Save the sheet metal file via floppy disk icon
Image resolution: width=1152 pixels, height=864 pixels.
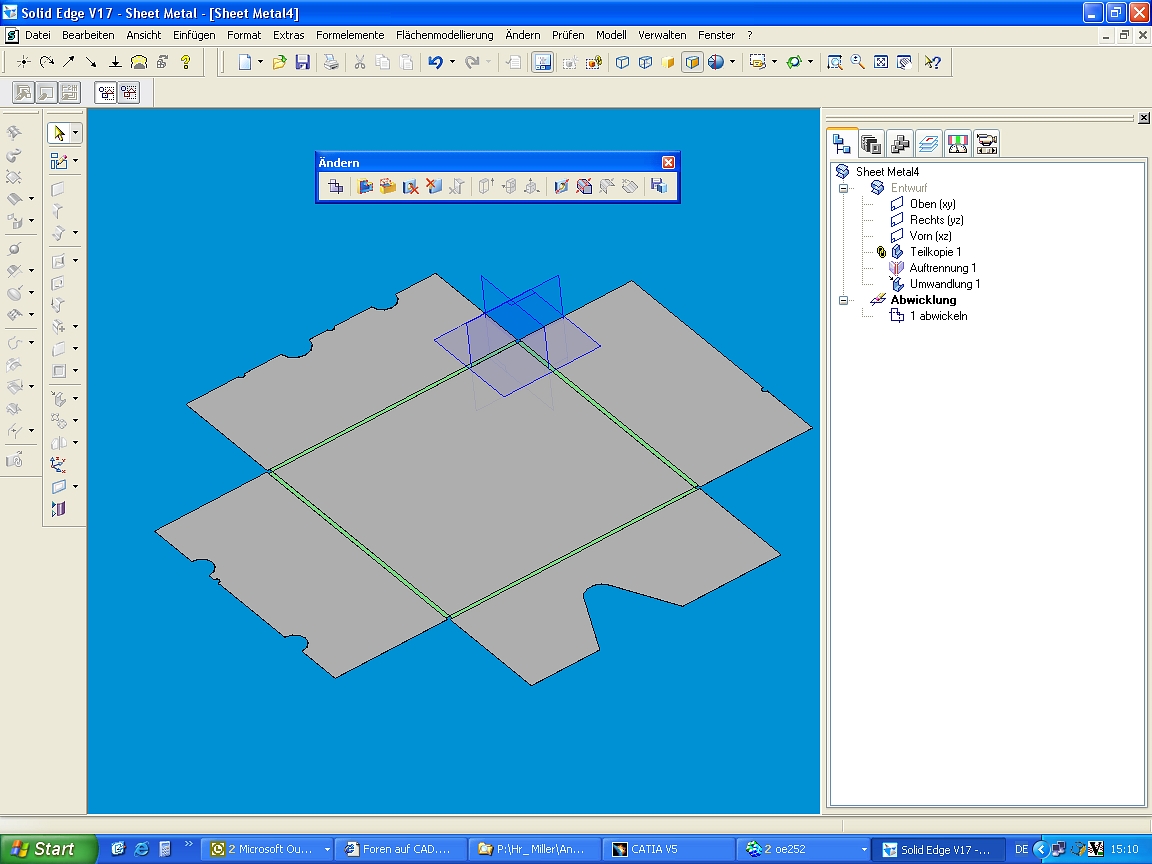pyautogui.click(x=302, y=62)
